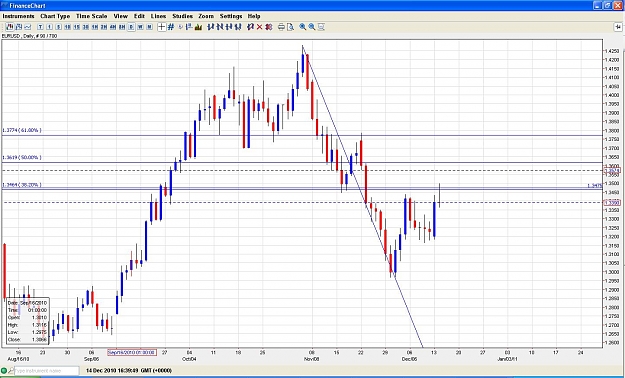This screenshot has width=625, height=378.
Task: Open the Settings menu
Action: coord(231,16)
